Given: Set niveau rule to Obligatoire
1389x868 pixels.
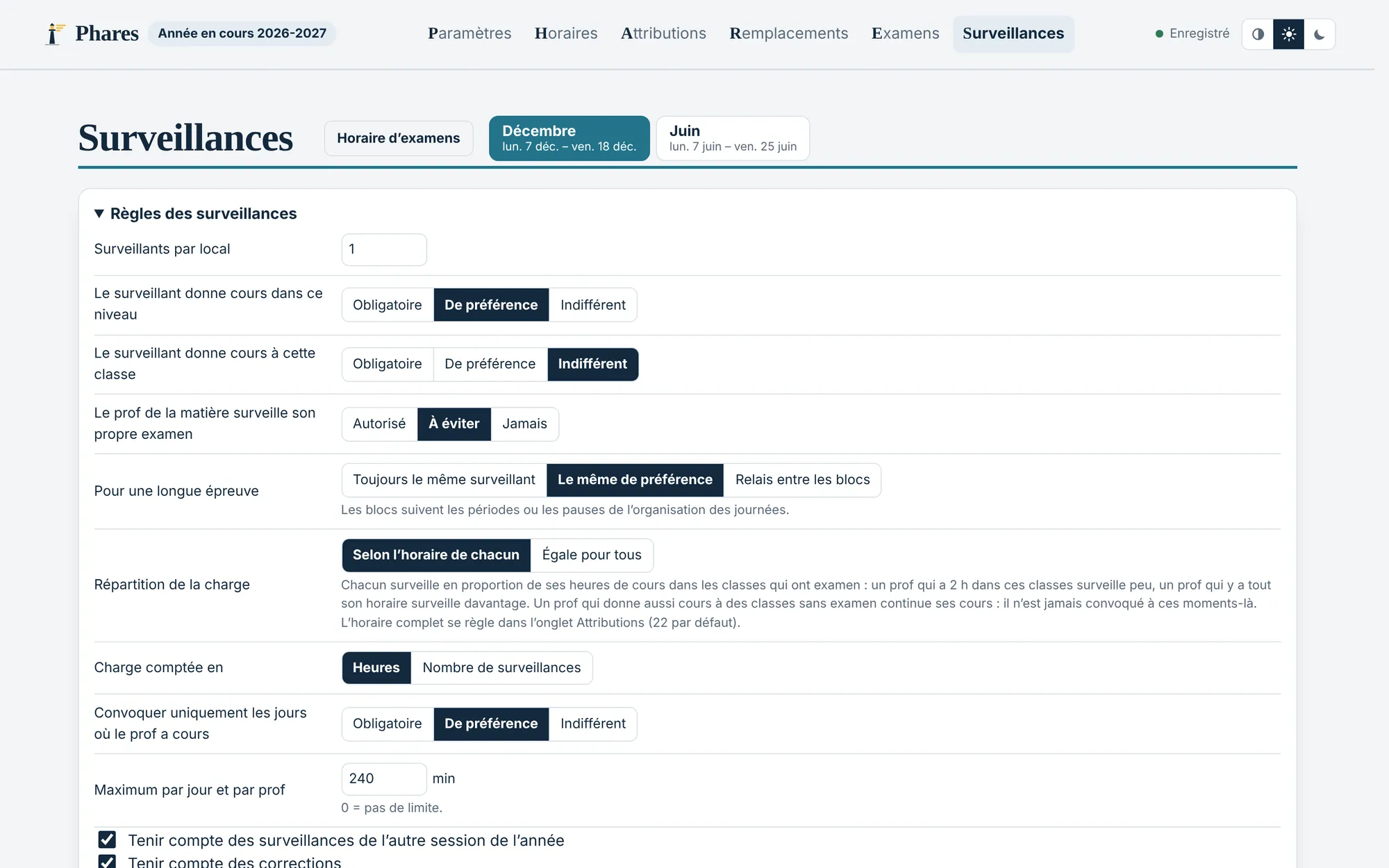Looking at the screenshot, I should tap(388, 305).
